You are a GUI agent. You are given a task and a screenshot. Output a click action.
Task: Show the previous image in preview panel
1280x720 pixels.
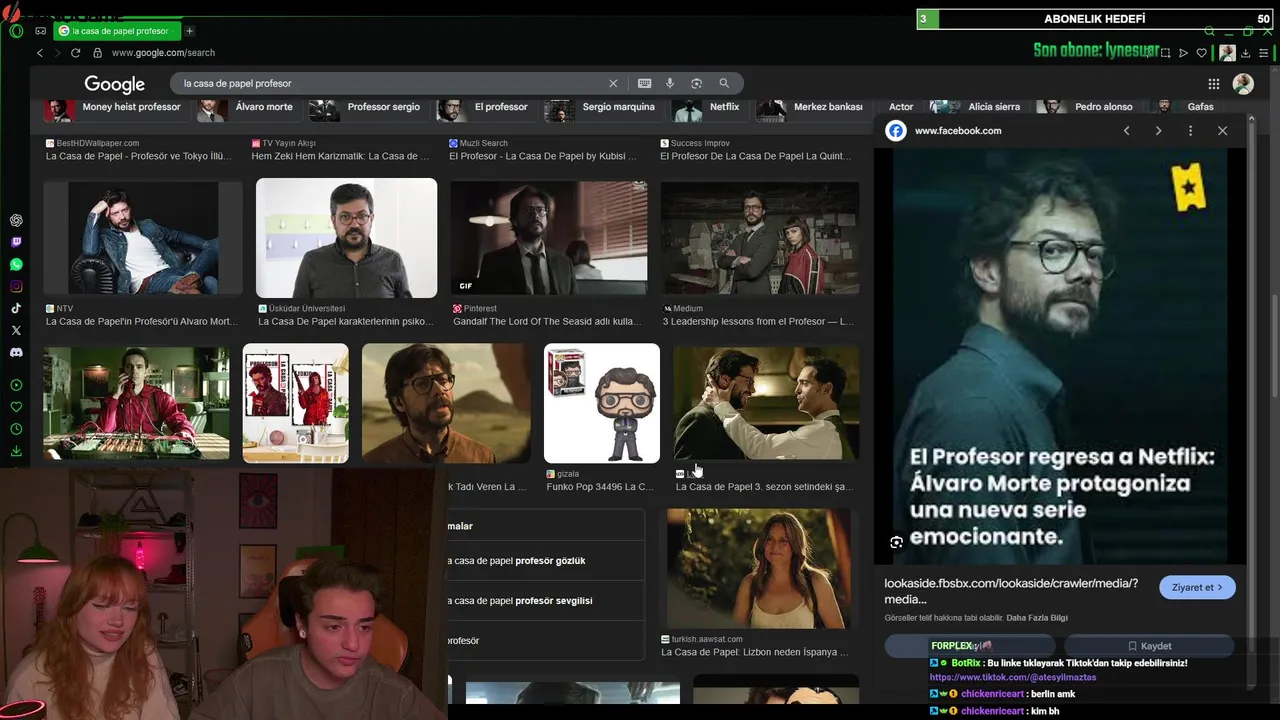pyautogui.click(x=1126, y=131)
